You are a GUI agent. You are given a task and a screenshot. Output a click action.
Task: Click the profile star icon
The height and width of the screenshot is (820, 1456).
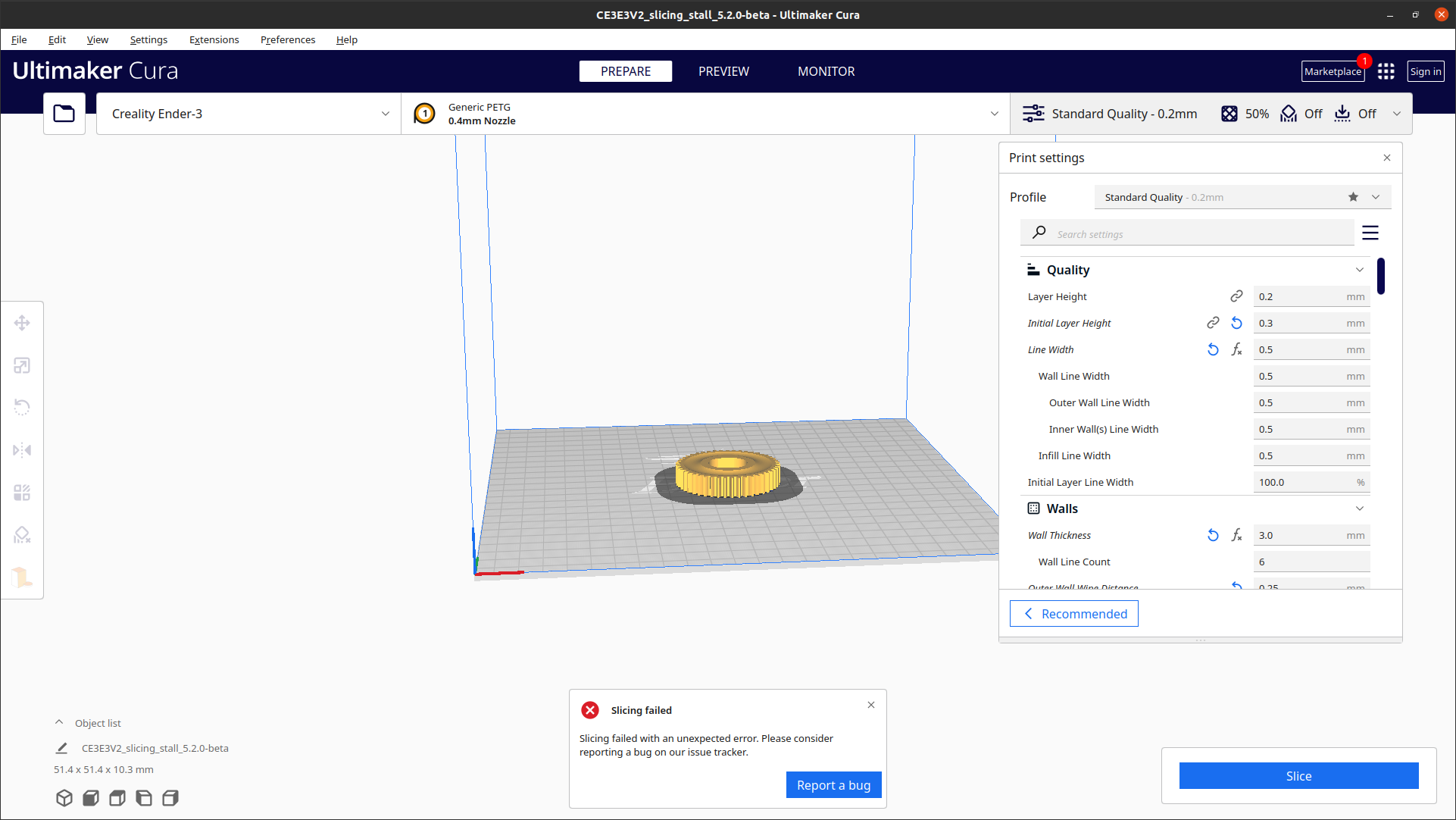pyautogui.click(x=1353, y=197)
